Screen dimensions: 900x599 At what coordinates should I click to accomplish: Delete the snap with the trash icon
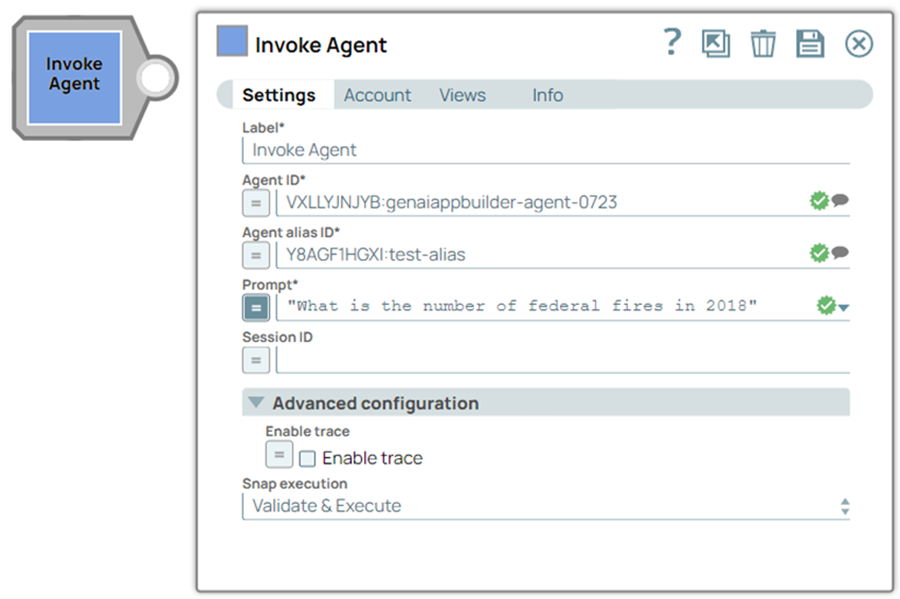coord(762,43)
